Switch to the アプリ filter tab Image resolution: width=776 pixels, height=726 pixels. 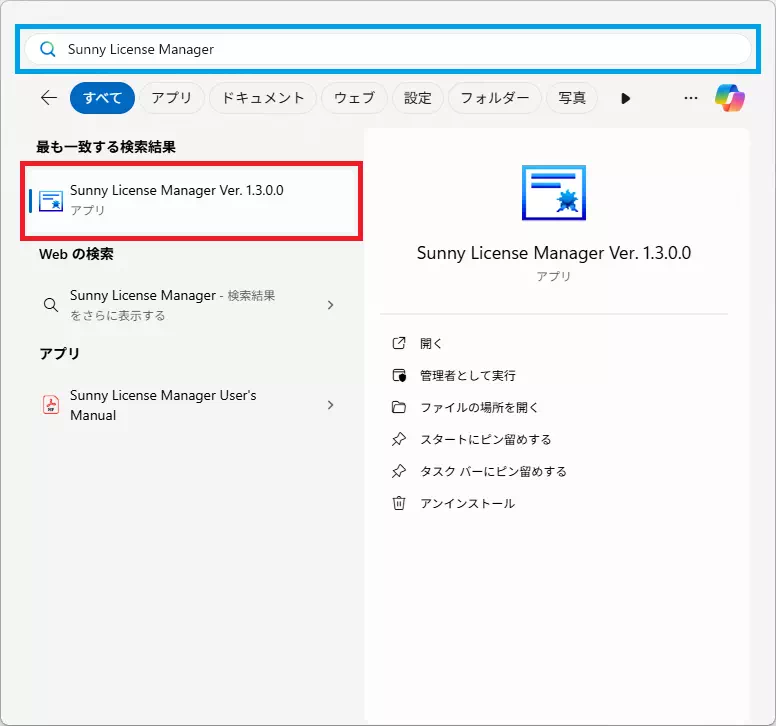tap(171, 98)
